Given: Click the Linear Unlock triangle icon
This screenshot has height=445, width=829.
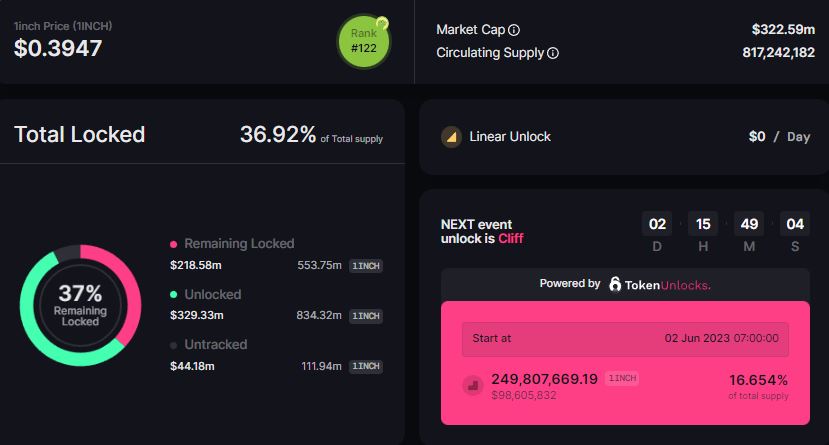Looking at the screenshot, I should pyautogui.click(x=451, y=137).
